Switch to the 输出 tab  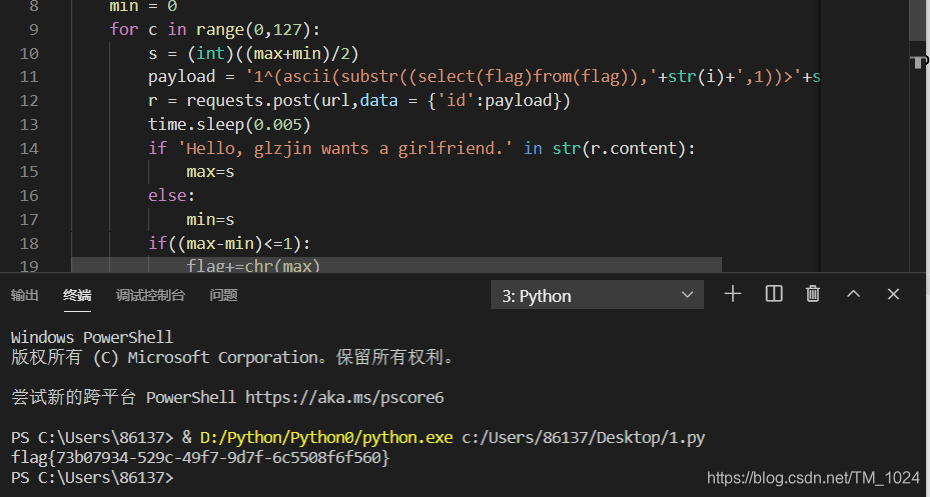tap(24, 295)
